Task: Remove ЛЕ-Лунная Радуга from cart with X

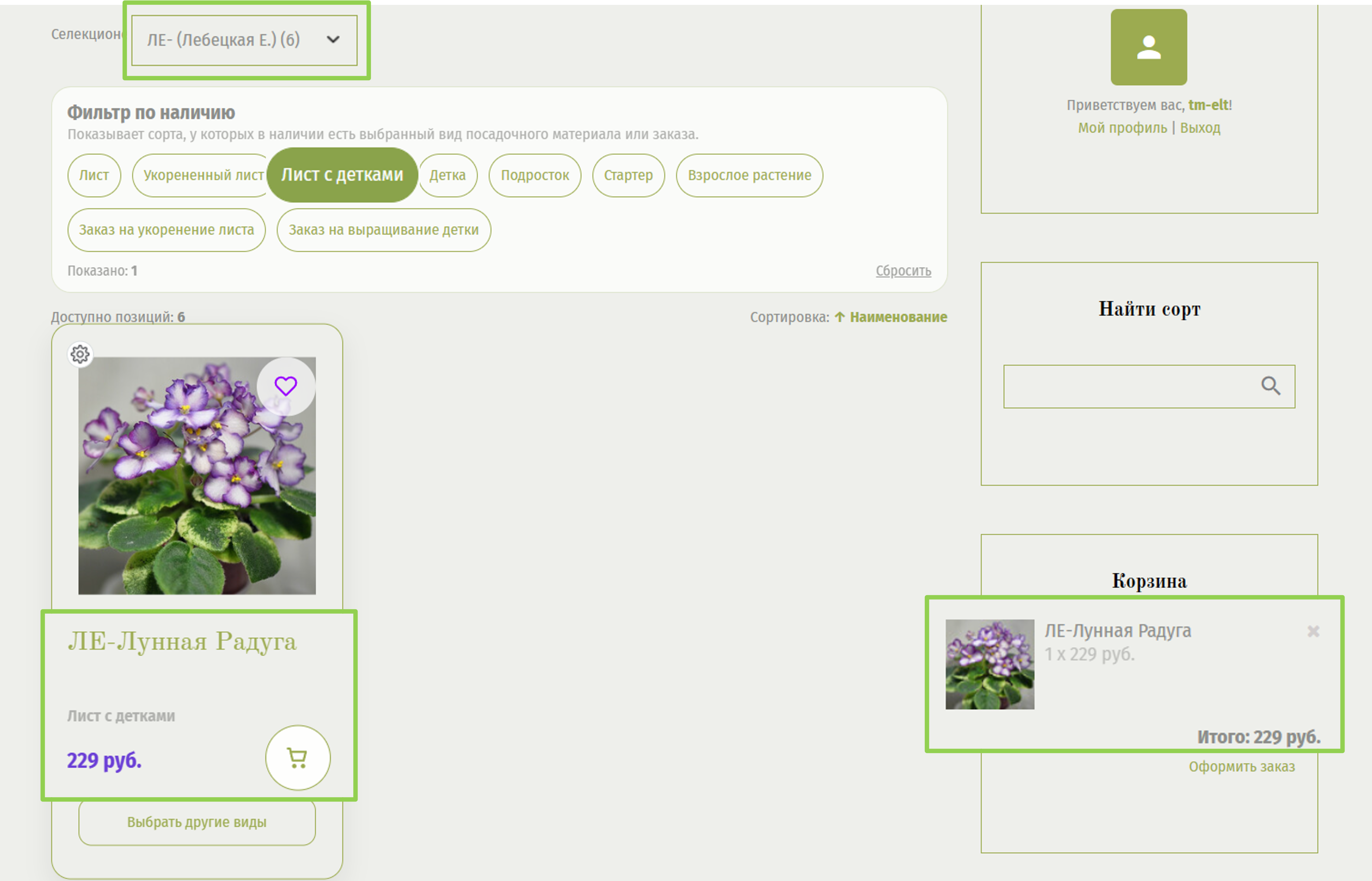Action: coord(1313,631)
